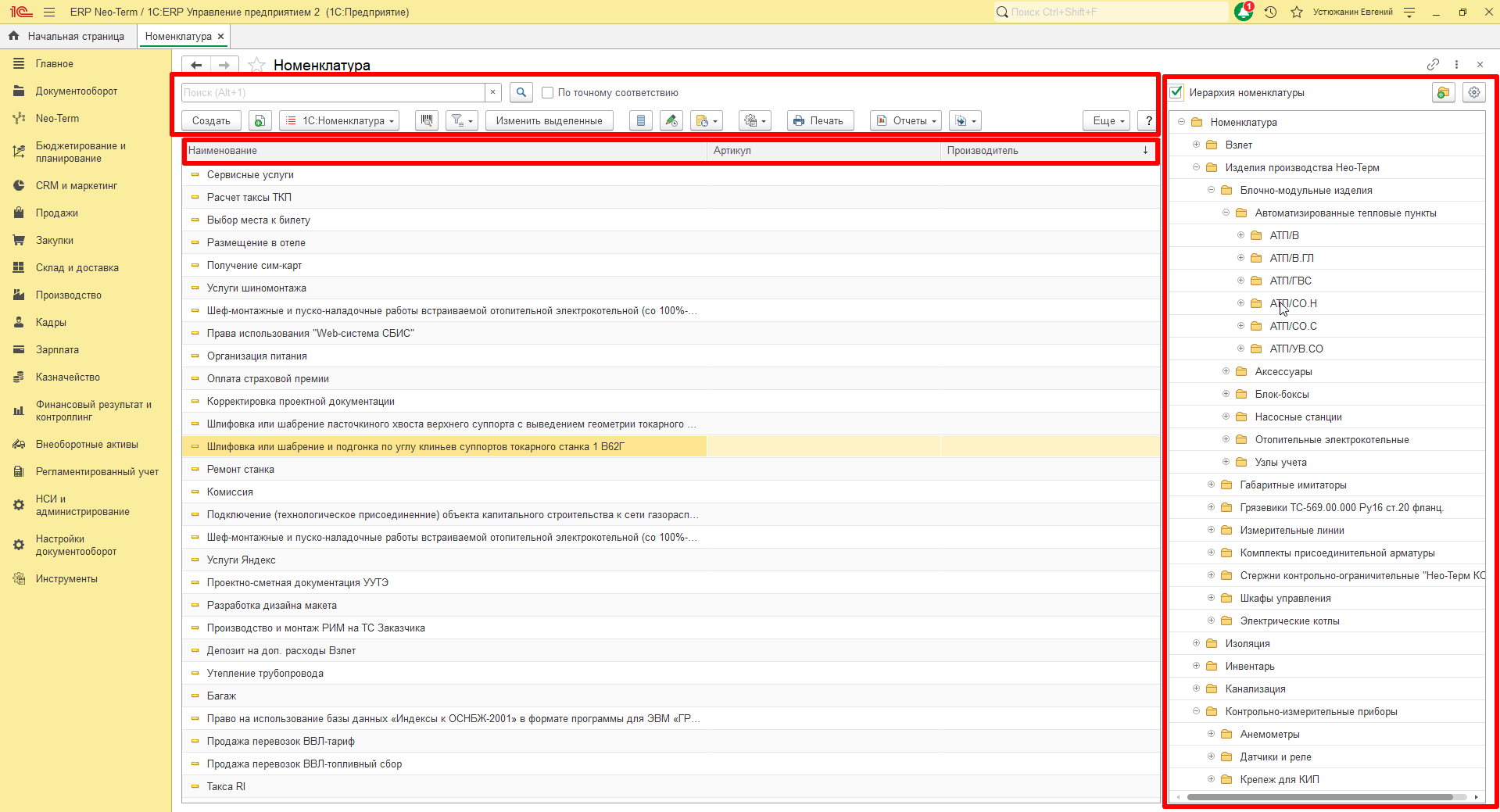Screen dimensions: 1500x812
Task: Open the barcode search icon
Action: [426, 120]
